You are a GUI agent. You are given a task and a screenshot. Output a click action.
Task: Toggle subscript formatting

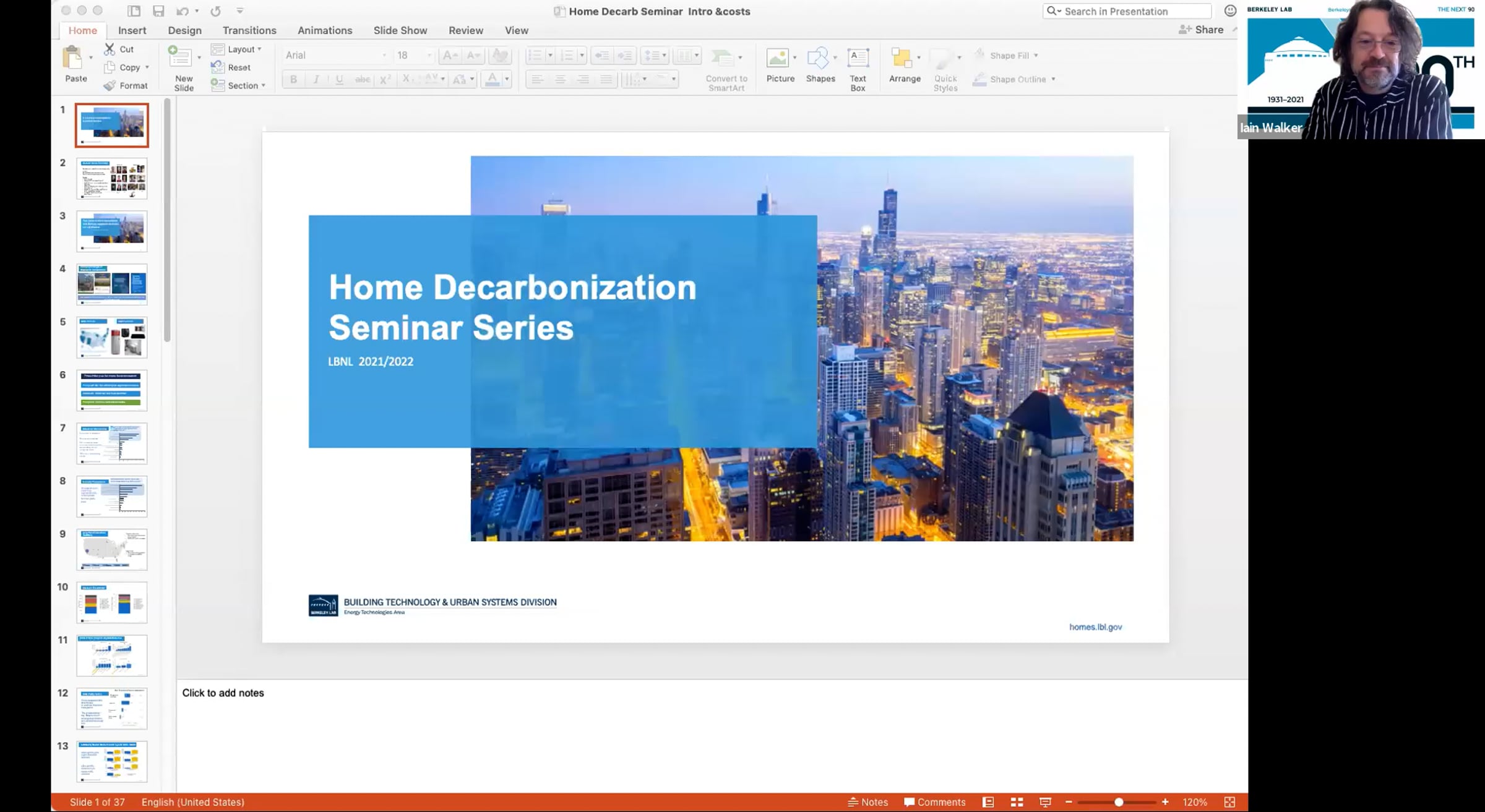(x=407, y=79)
